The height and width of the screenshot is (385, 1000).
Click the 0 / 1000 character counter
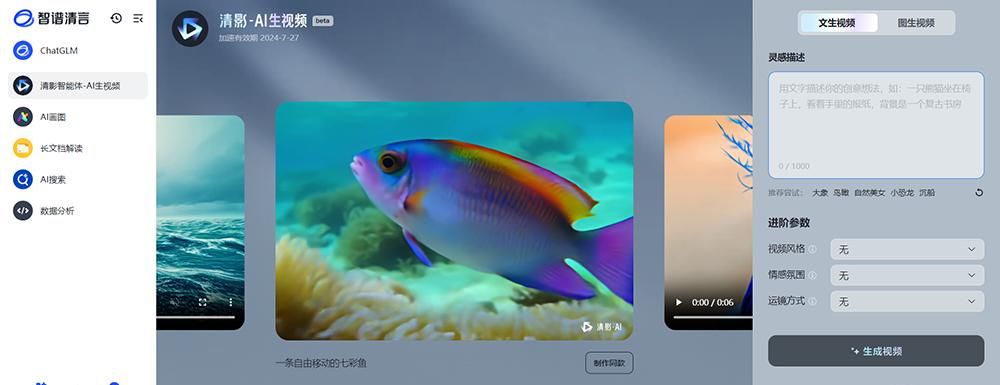click(x=793, y=166)
